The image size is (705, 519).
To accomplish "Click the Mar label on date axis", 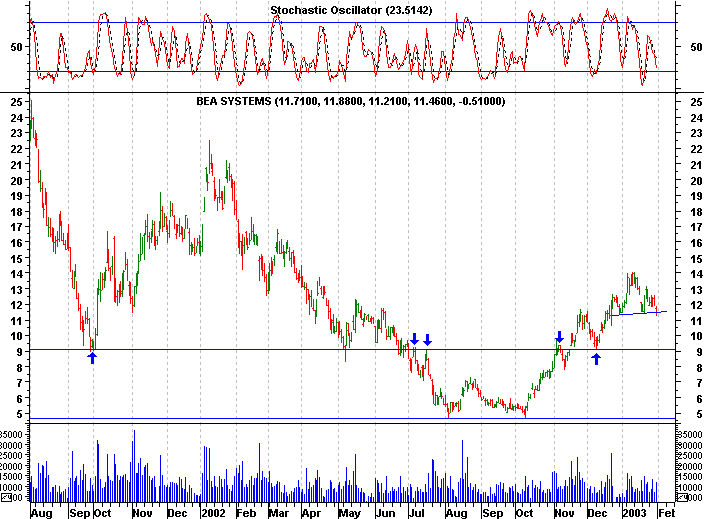I will [x=279, y=513].
